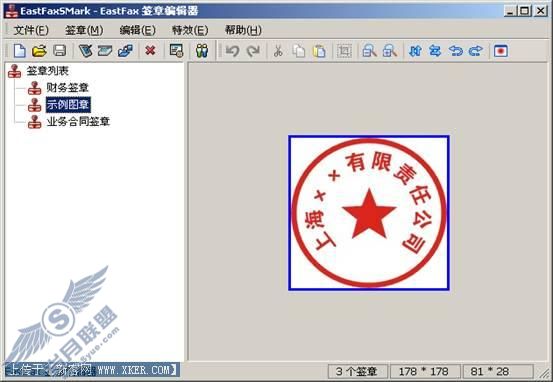The image size is (553, 382).
Task: Click the first magnifier zoom icon
Action: coord(369,51)
